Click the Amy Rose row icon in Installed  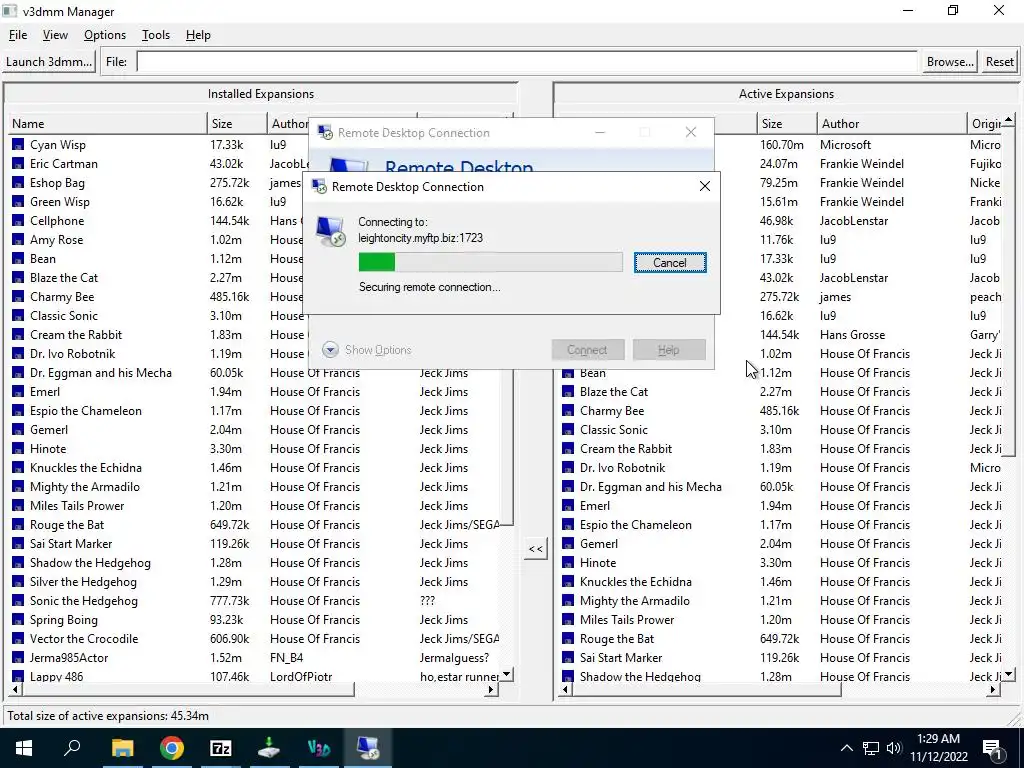(x=18, y=240)
